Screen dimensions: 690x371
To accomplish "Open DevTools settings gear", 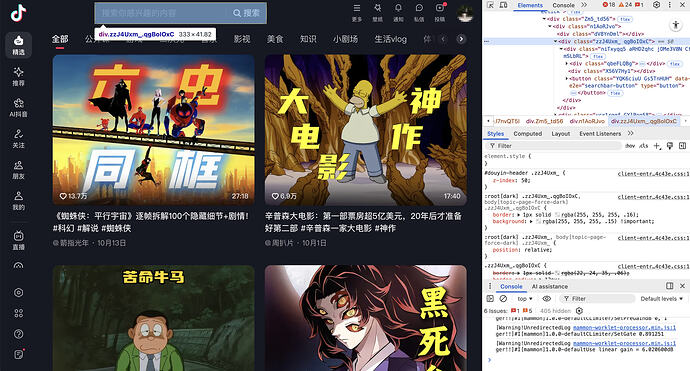I will coord(656,5).
